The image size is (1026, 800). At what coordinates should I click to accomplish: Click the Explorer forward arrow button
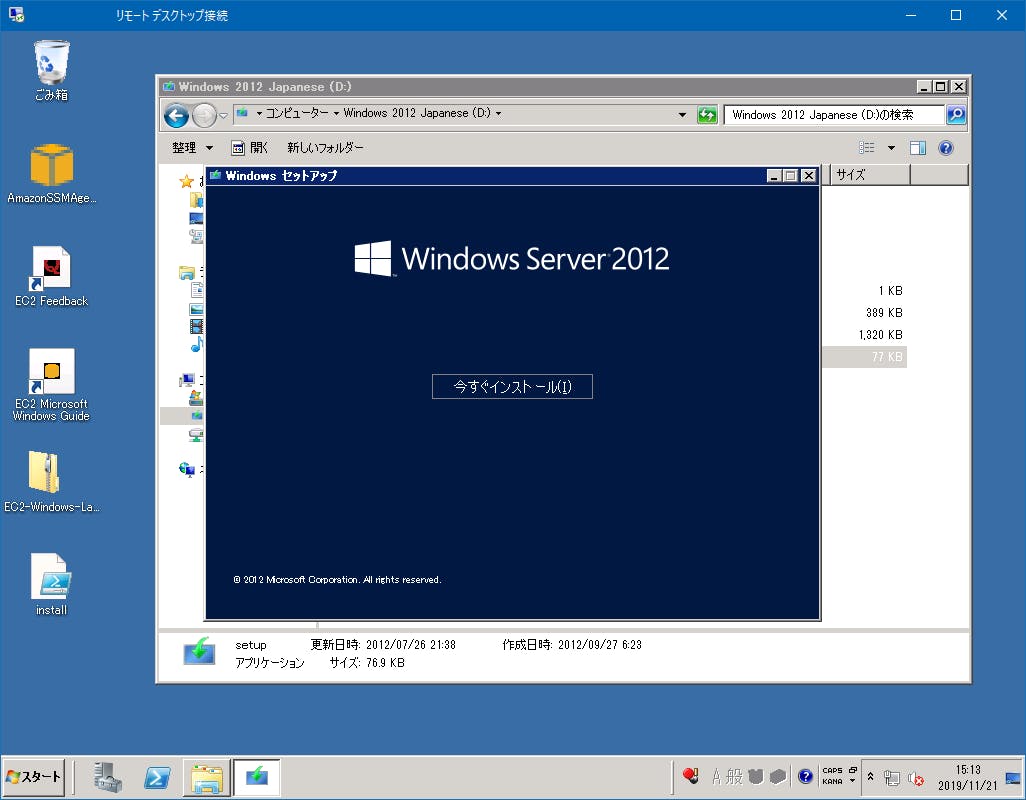coord(204,116)
